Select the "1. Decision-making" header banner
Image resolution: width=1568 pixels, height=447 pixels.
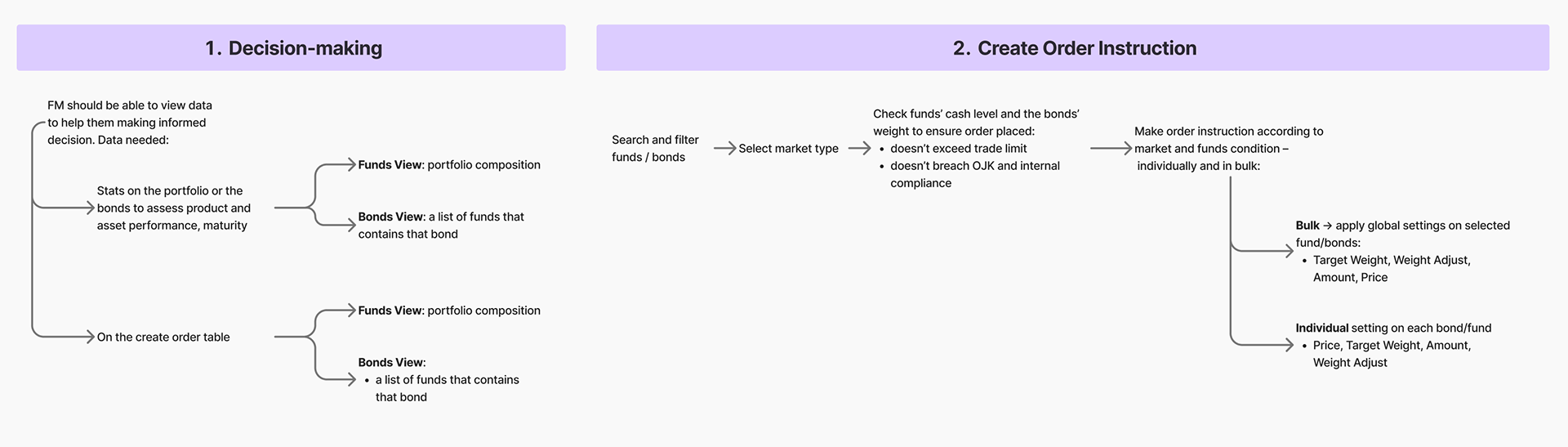click(x=291, y=48)
